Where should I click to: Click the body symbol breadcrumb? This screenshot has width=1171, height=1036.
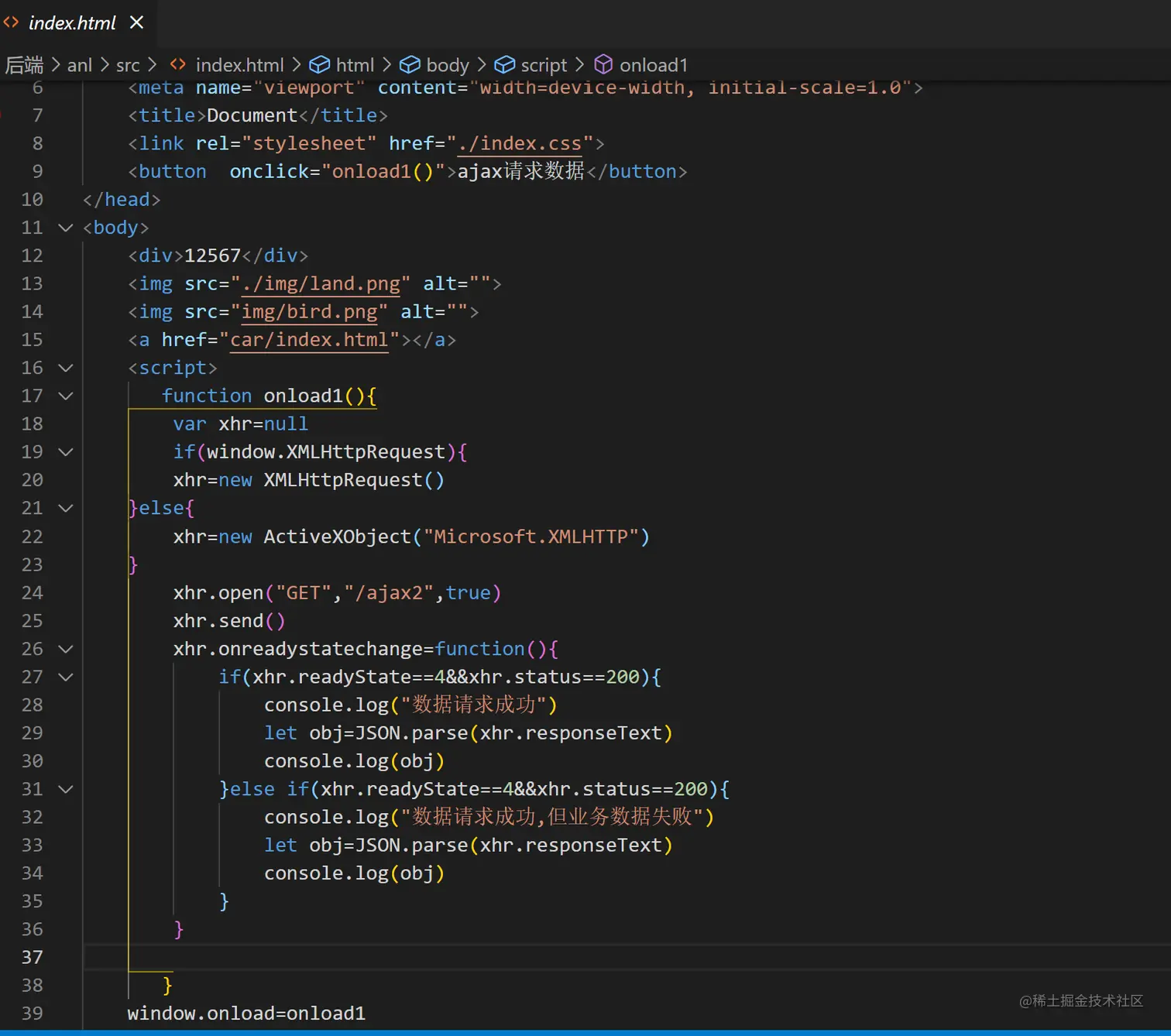(448, 65)
